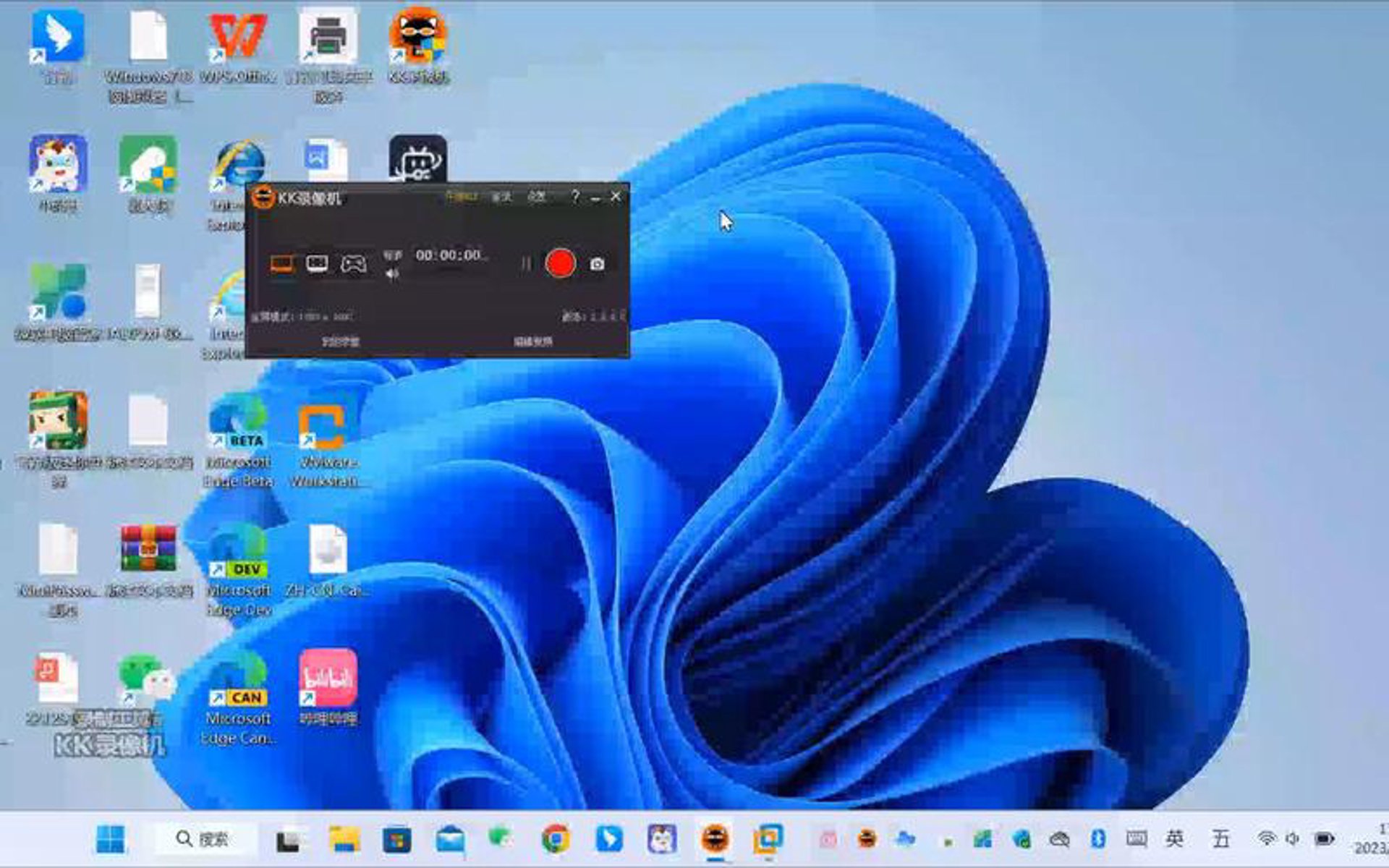The image size is (1389, 868).
Task: Open File Explorer from the taskbar
Action: [x=344, y=839]
